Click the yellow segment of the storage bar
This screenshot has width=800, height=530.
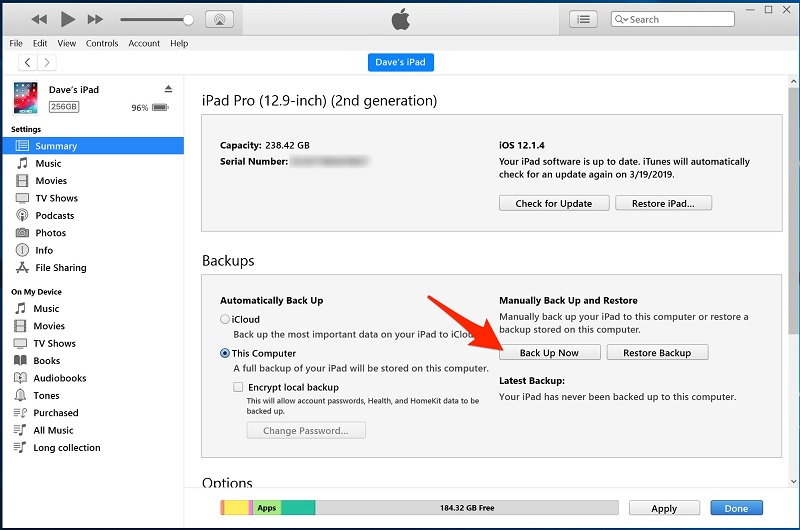(236, 508)
